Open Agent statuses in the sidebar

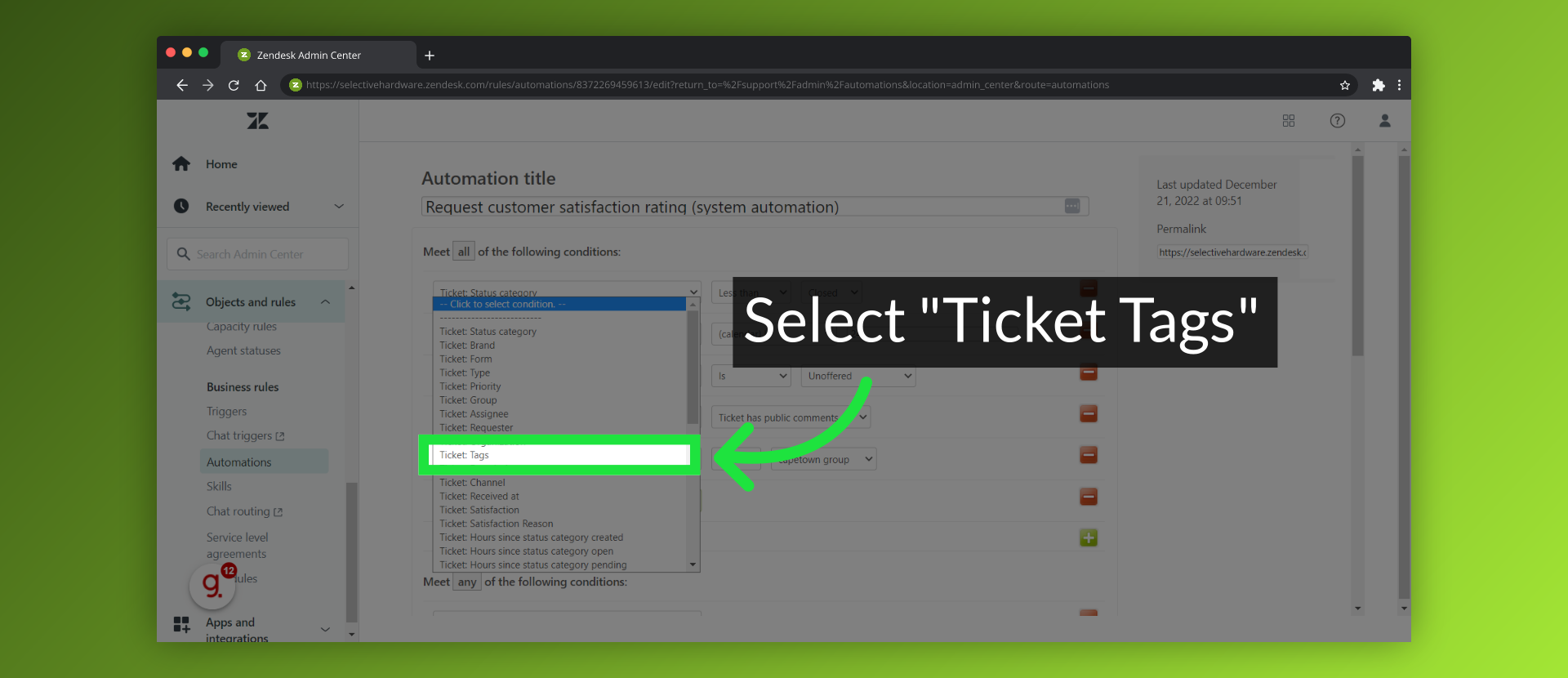coord(243,350)
